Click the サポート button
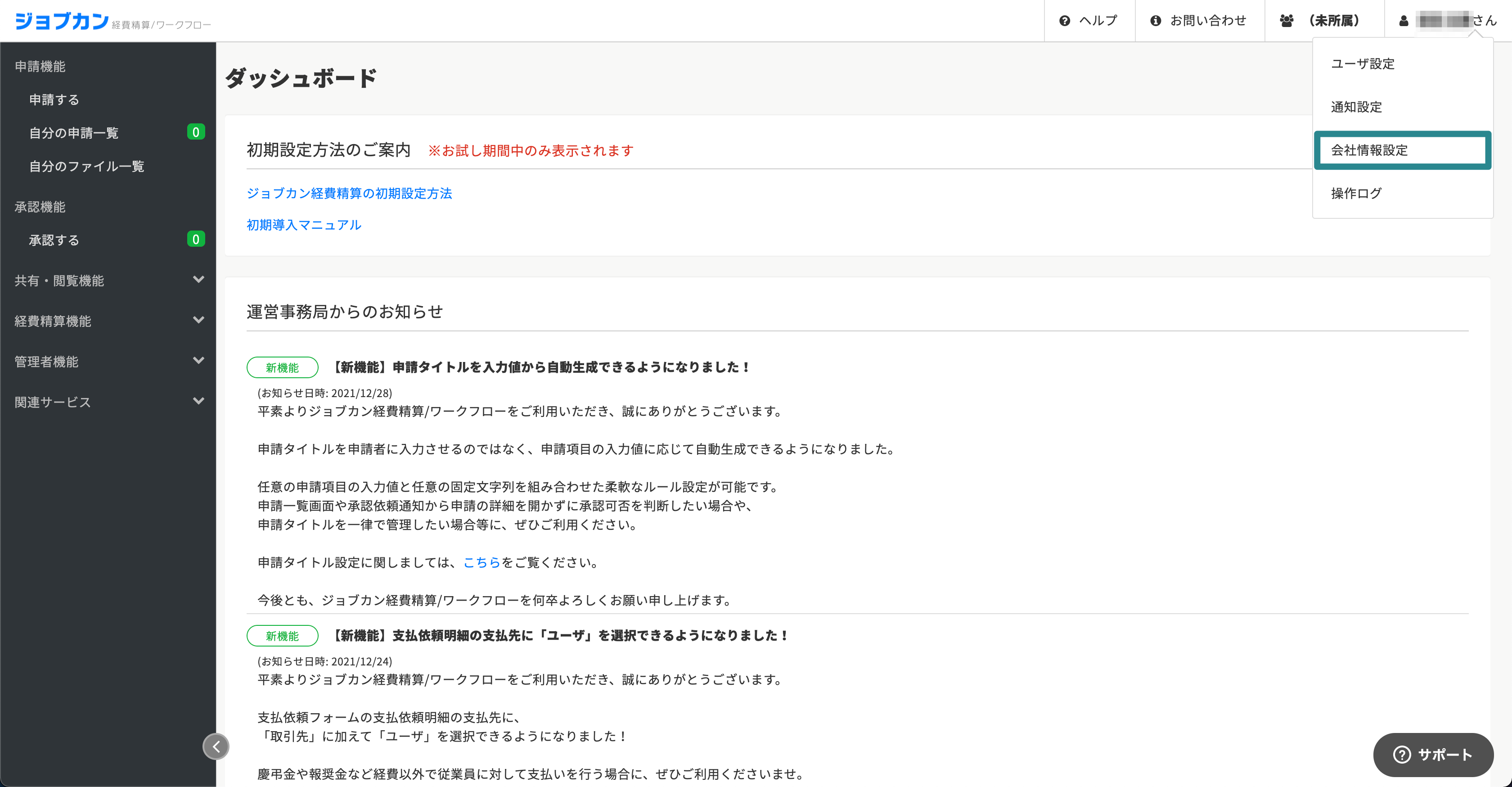 click(x=1433, y=755)
